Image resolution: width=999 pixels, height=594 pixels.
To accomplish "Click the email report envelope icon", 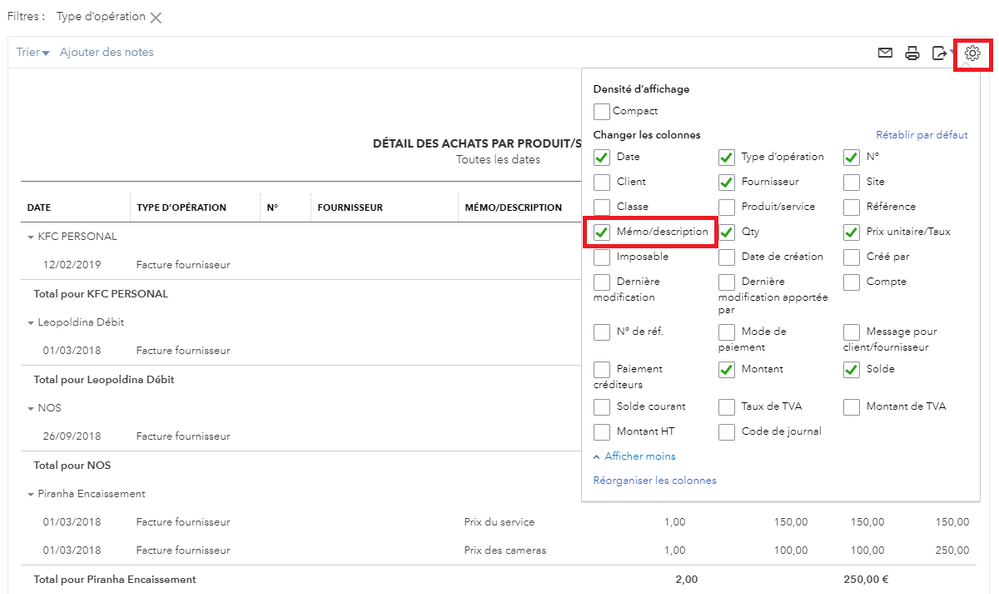I will pos(885,53).
